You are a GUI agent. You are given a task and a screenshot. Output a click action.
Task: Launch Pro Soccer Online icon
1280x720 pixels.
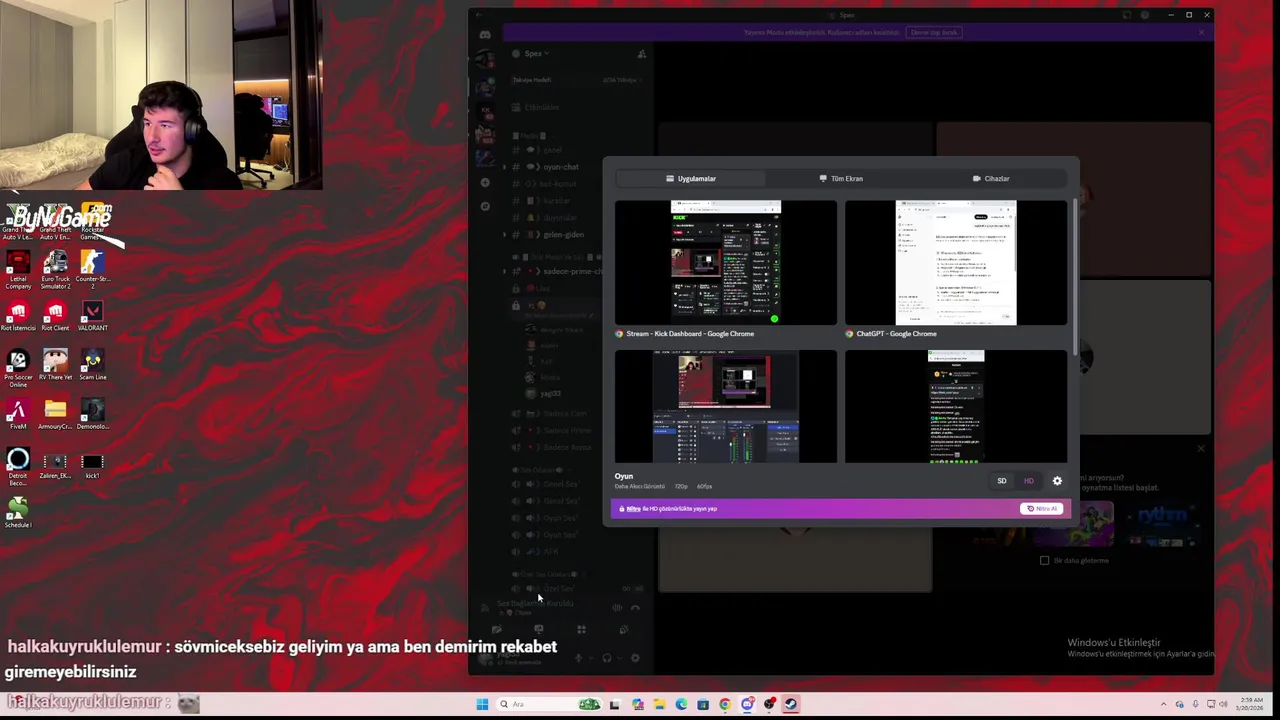coord(18,367)
